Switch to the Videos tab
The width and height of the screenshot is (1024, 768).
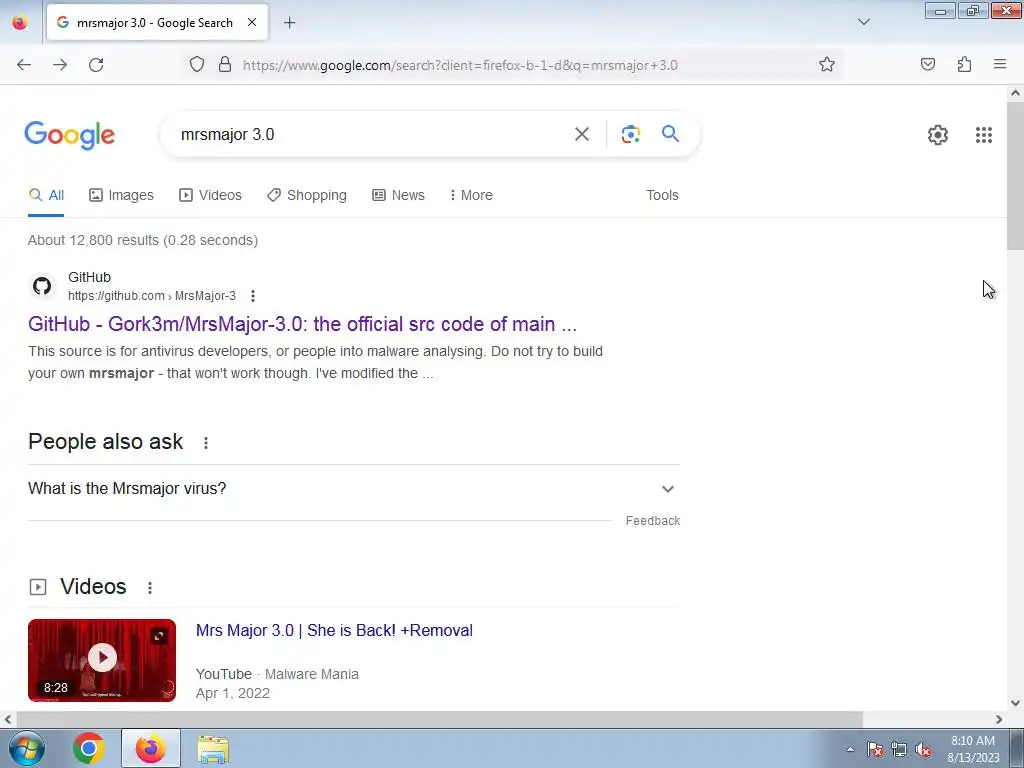pos(210,195)
